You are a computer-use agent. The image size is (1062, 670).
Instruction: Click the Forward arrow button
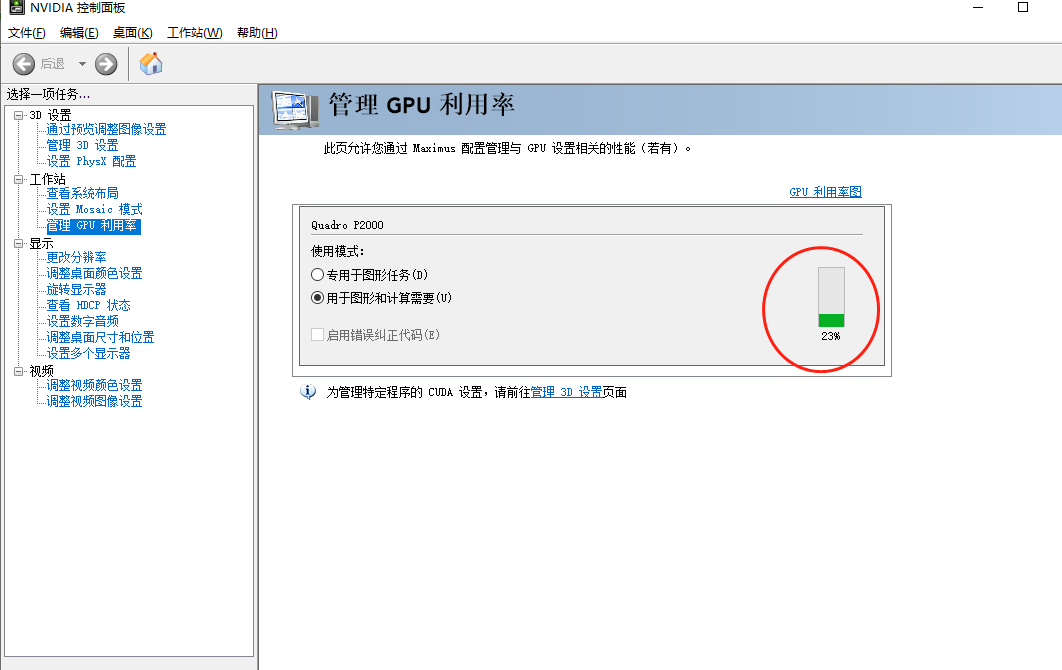click(x=106, y=64)
